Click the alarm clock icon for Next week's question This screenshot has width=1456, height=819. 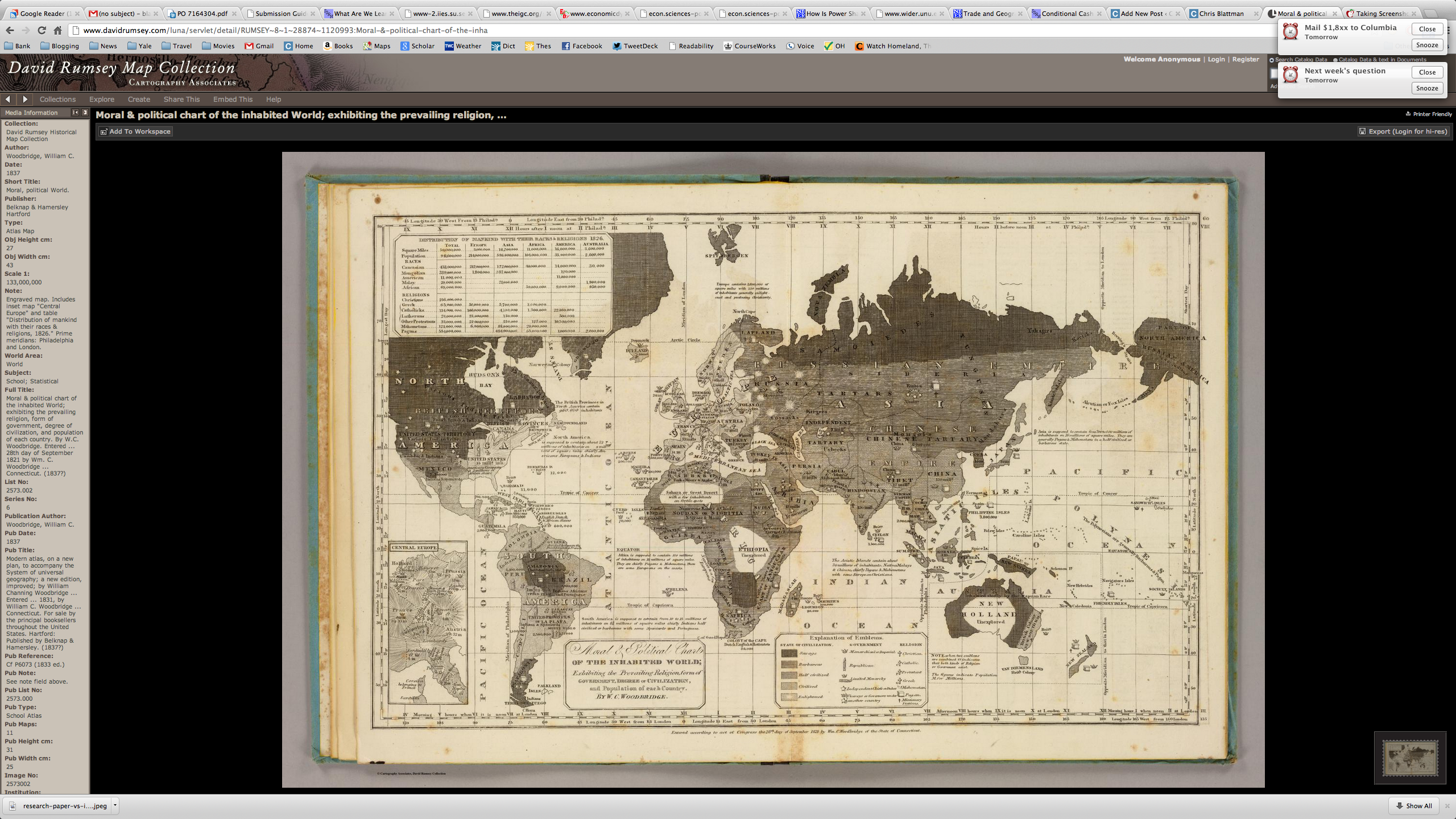1290,75
